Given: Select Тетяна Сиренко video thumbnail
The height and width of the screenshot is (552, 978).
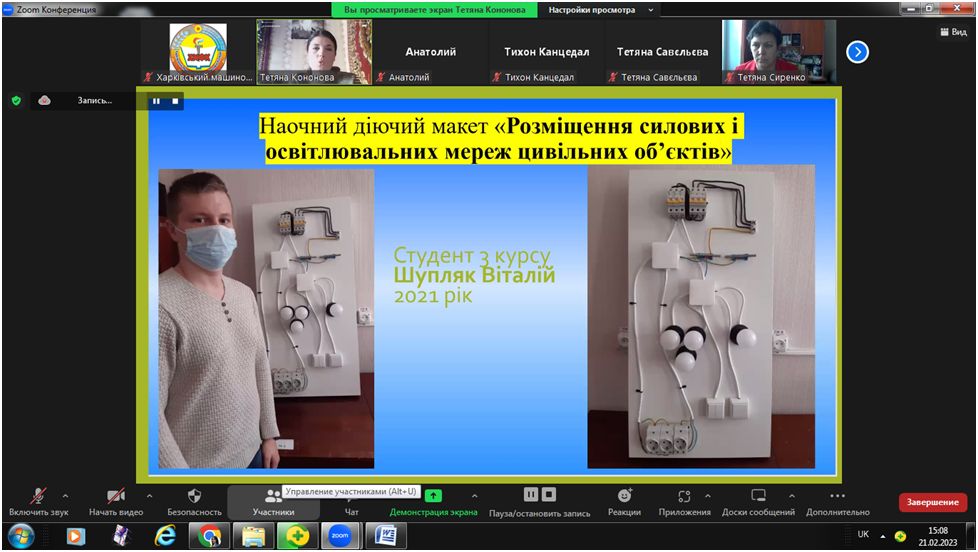Looking at the screenshot, I should pos(778,52).
